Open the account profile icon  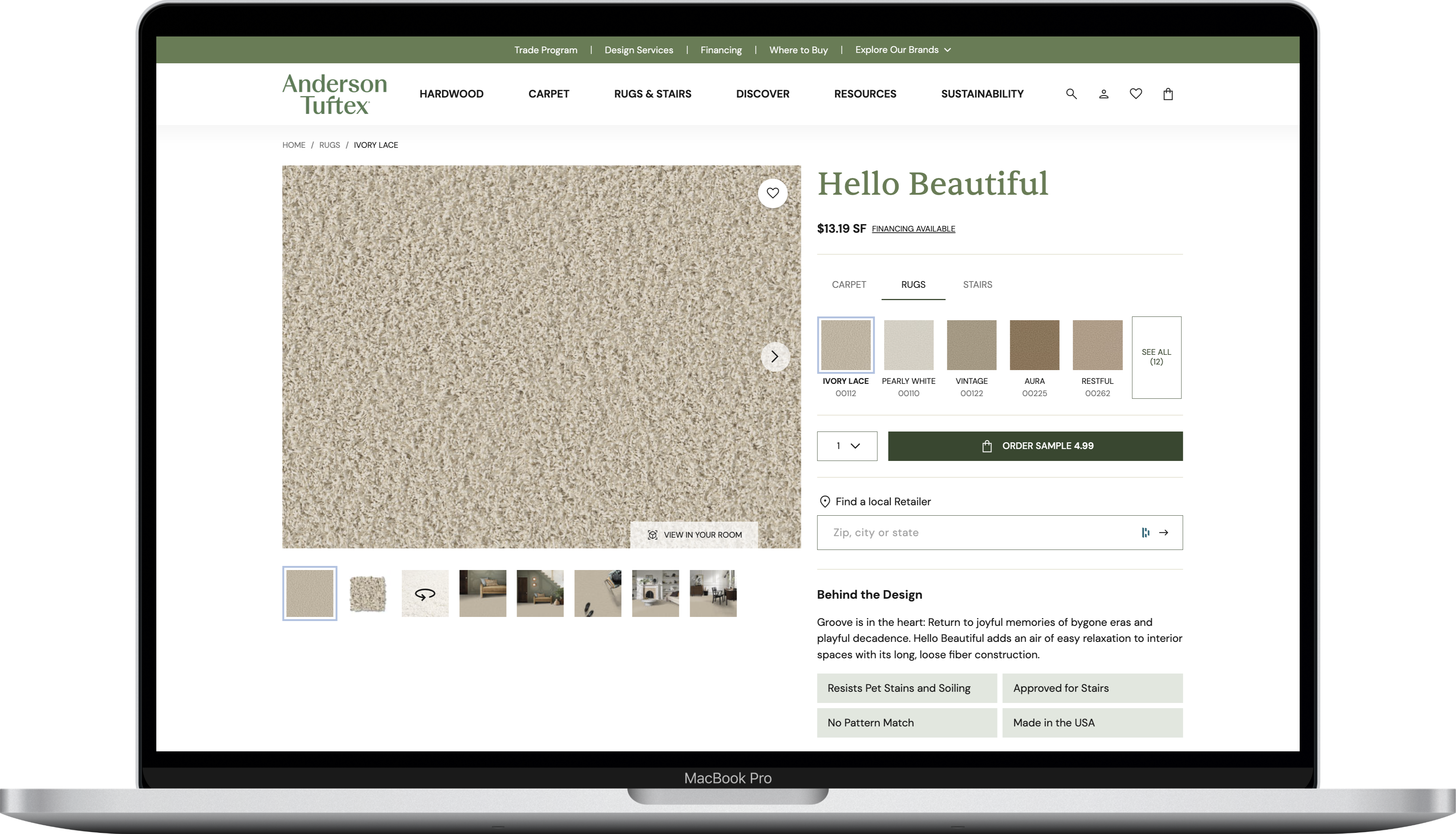[1103, 94]
